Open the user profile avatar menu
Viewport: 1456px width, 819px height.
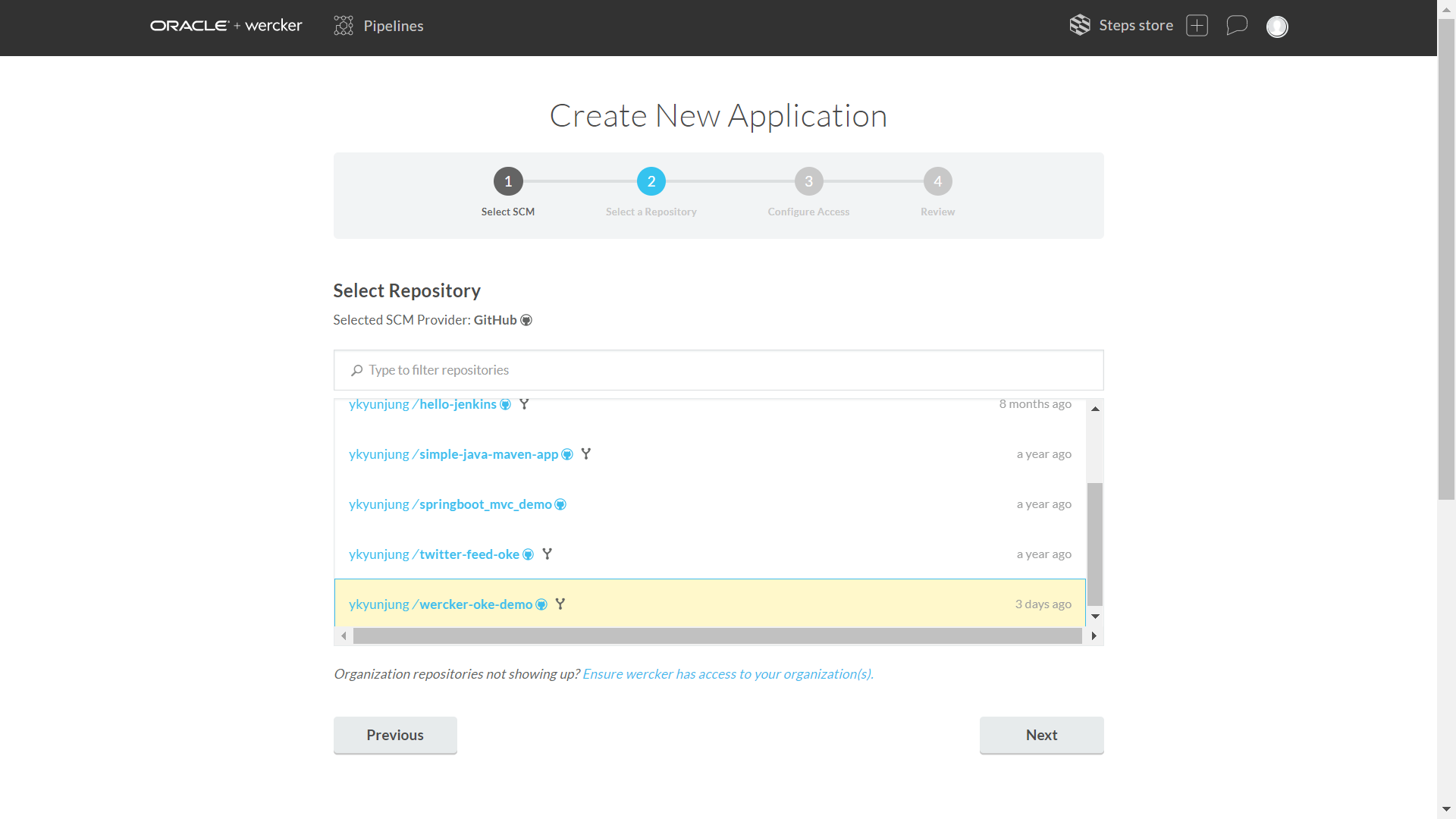(x=1277, y=27)
